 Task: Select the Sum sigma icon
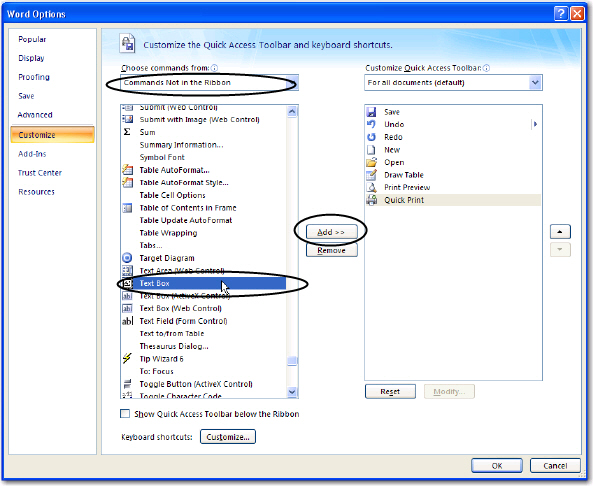tap(127, 132)
